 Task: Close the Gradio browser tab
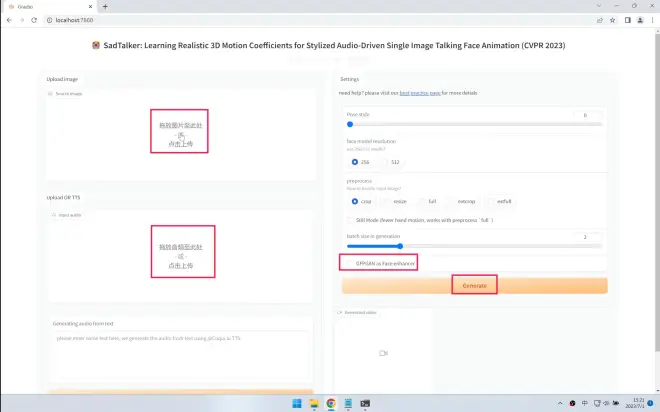[x=90, y=7]
